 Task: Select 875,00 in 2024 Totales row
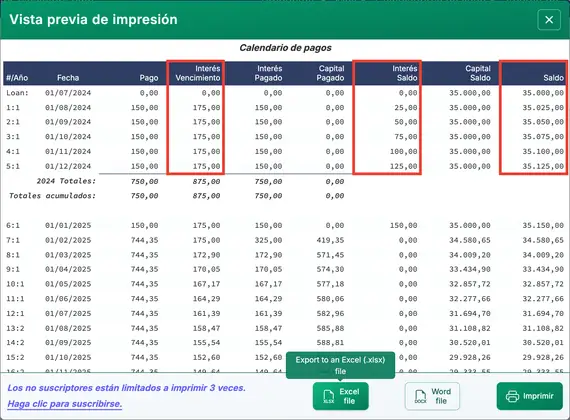tap(206, 181)
